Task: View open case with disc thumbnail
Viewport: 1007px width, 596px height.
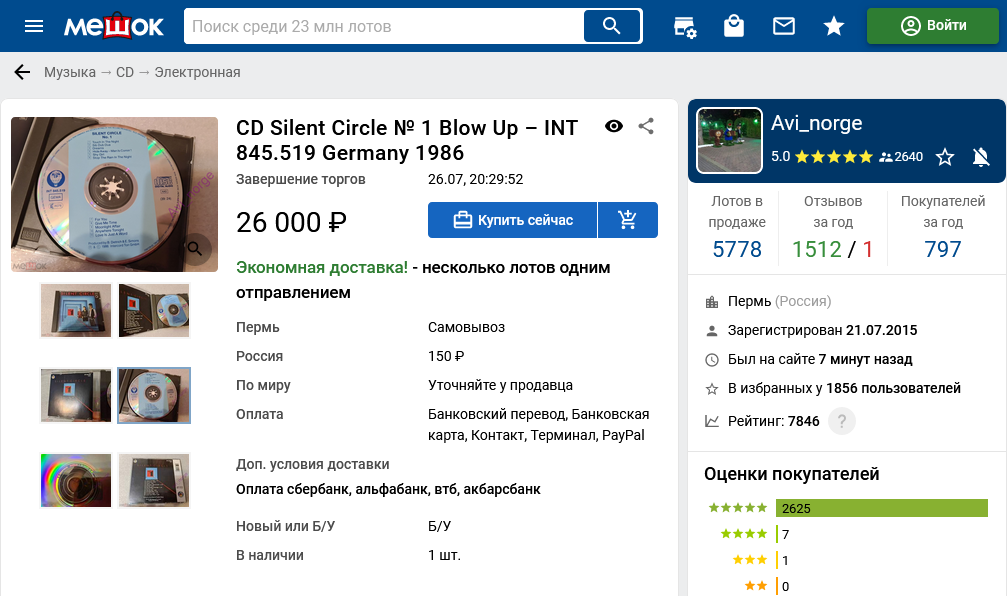Action: (x=154, y=311)
